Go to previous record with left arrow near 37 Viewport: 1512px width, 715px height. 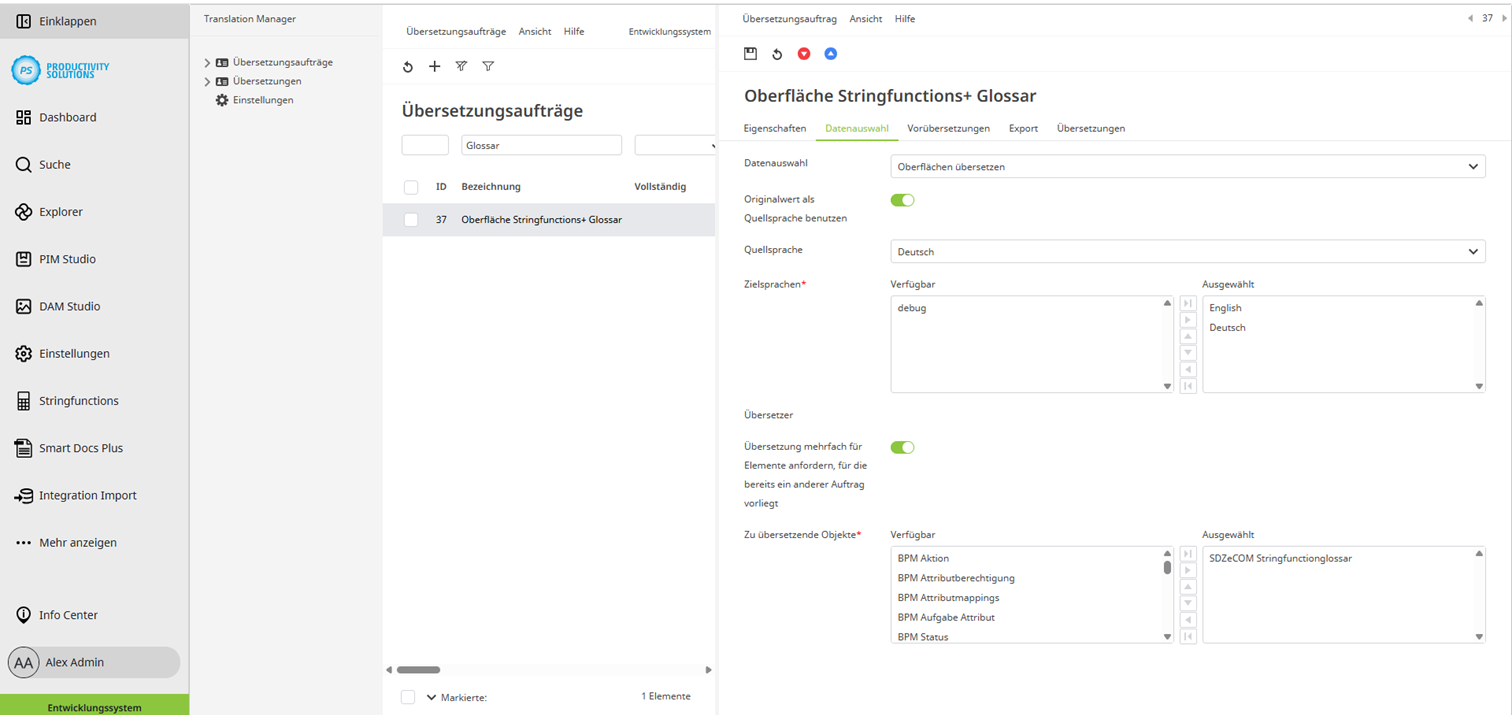(x=1470, y=19)
